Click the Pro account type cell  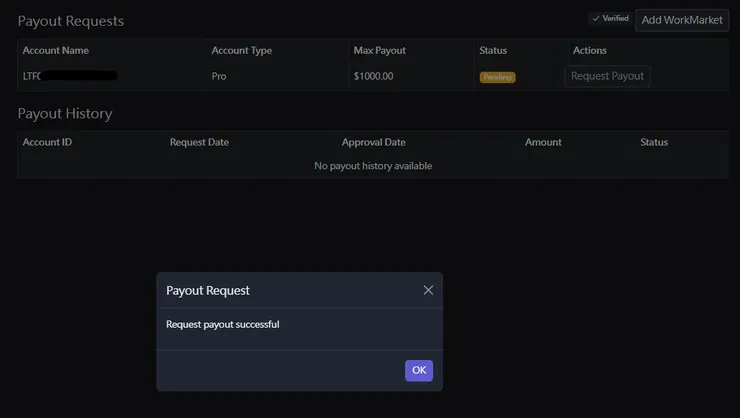point(220,76)
